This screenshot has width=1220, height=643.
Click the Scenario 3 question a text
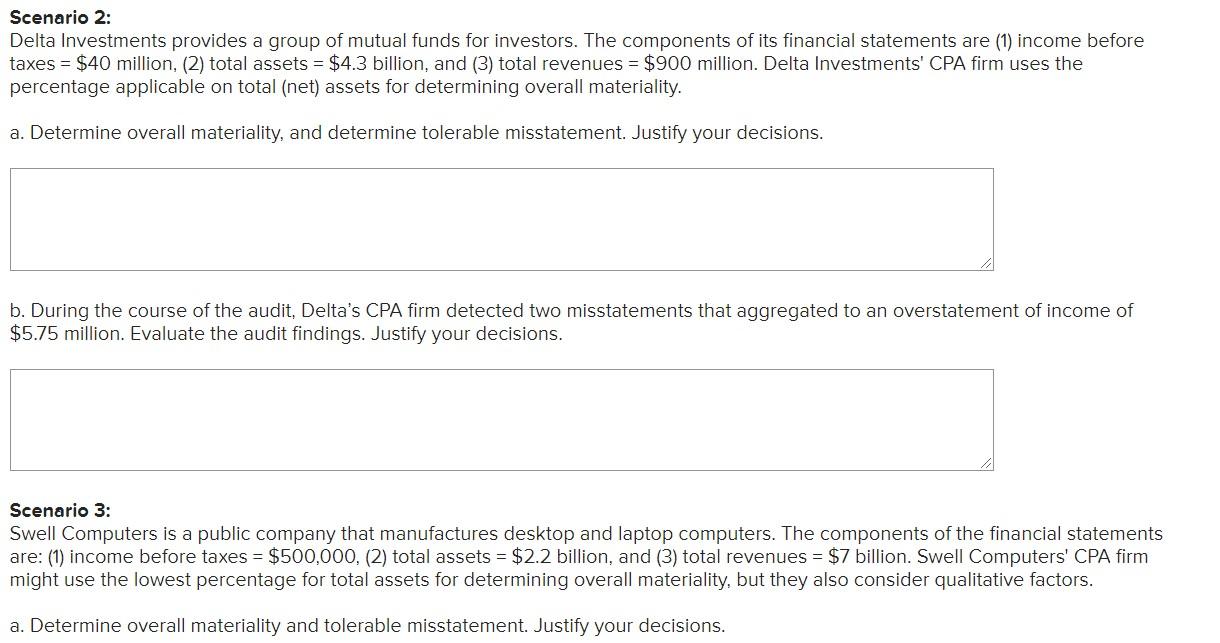pos(367,626)
